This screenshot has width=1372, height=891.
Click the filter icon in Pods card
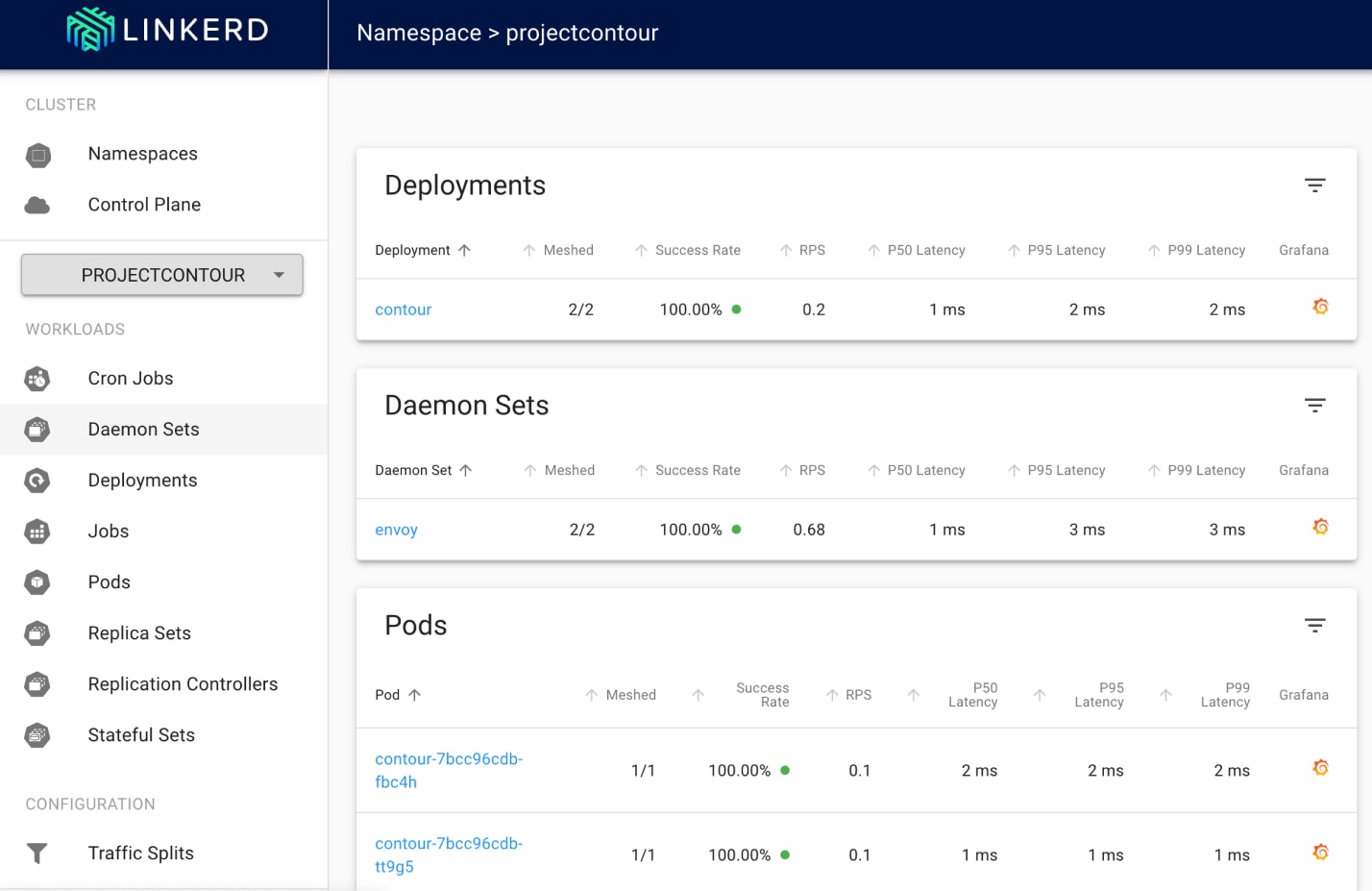point(1314,626)
